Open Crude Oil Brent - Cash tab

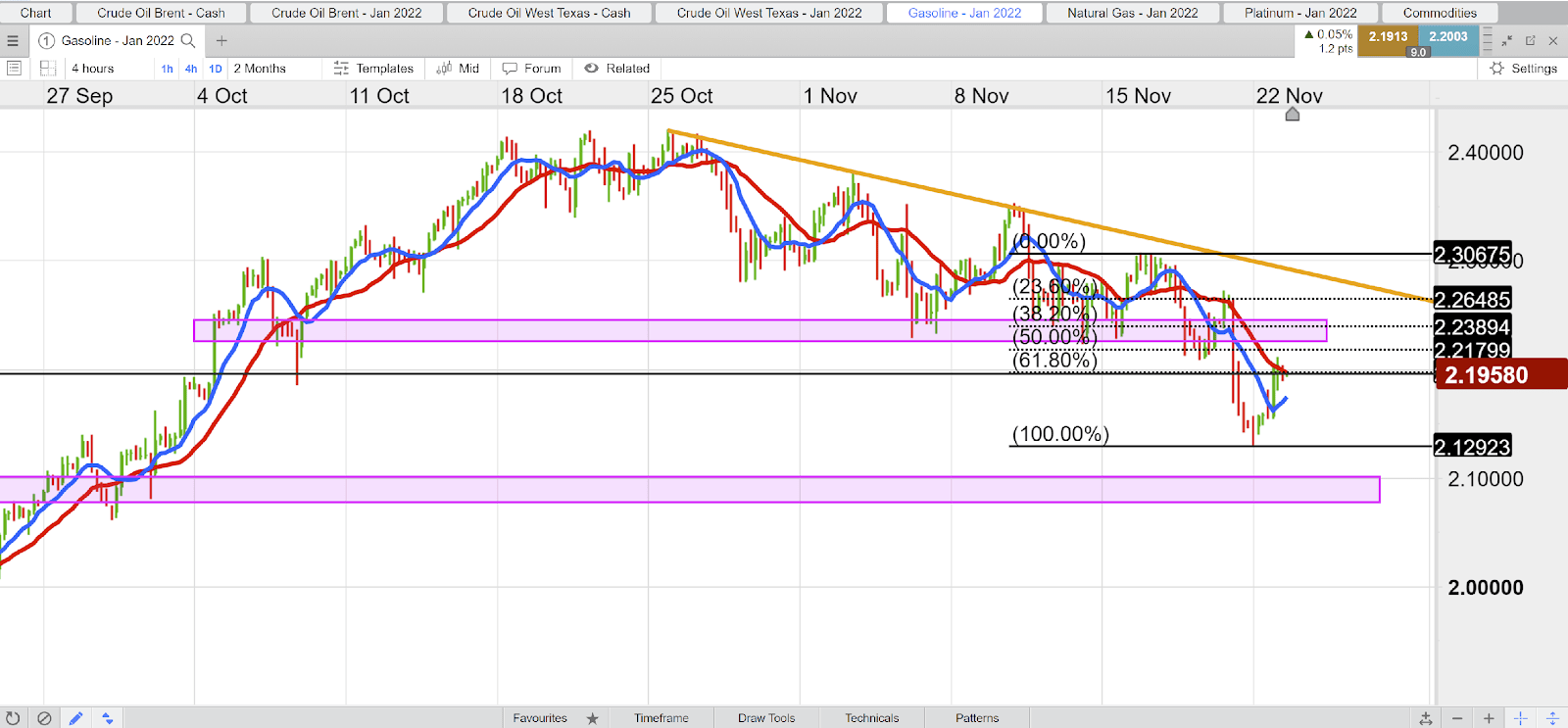(x=161, y=13)
